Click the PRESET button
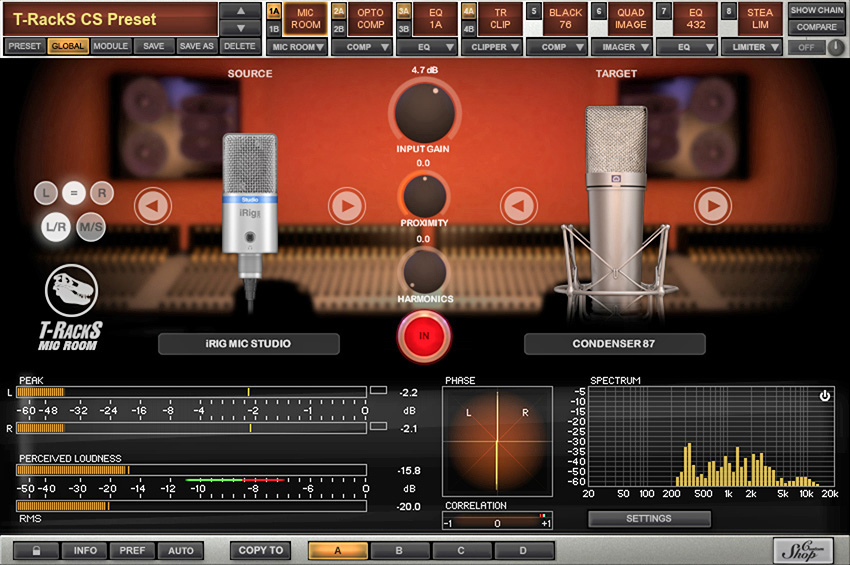The image size is (850, 565). 24,46
